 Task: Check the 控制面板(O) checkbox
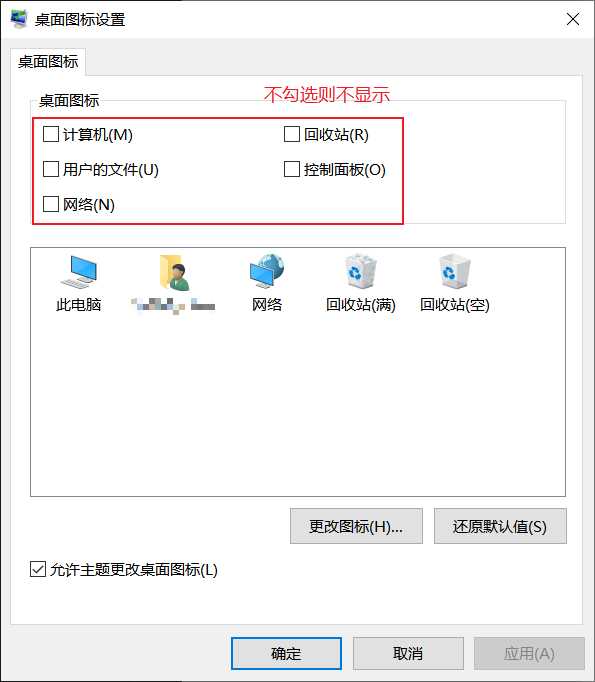(292, 169)
